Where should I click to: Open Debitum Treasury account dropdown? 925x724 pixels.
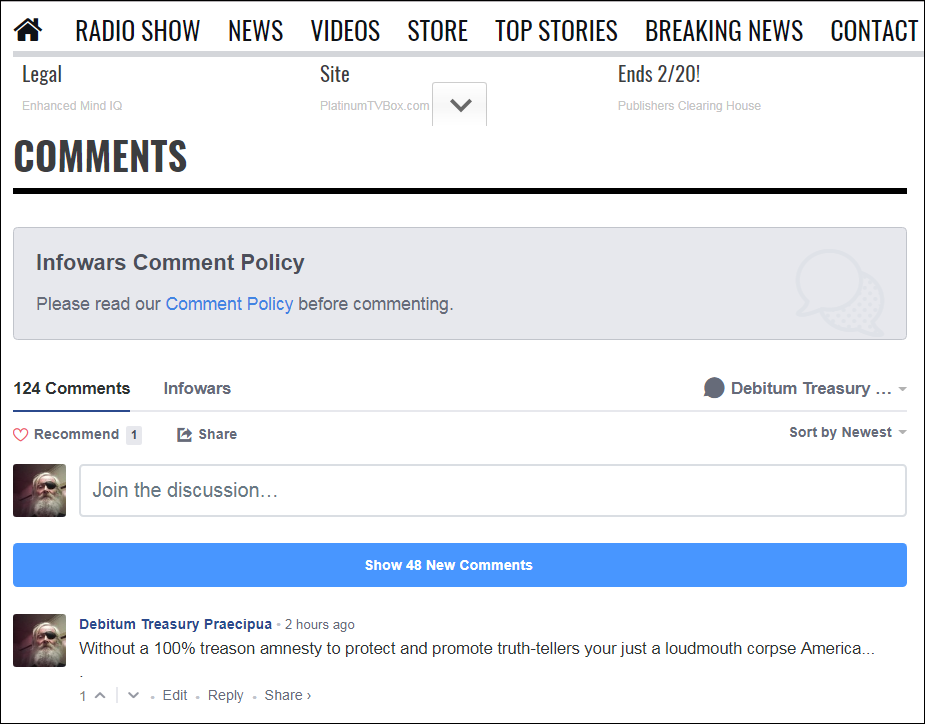812,389
